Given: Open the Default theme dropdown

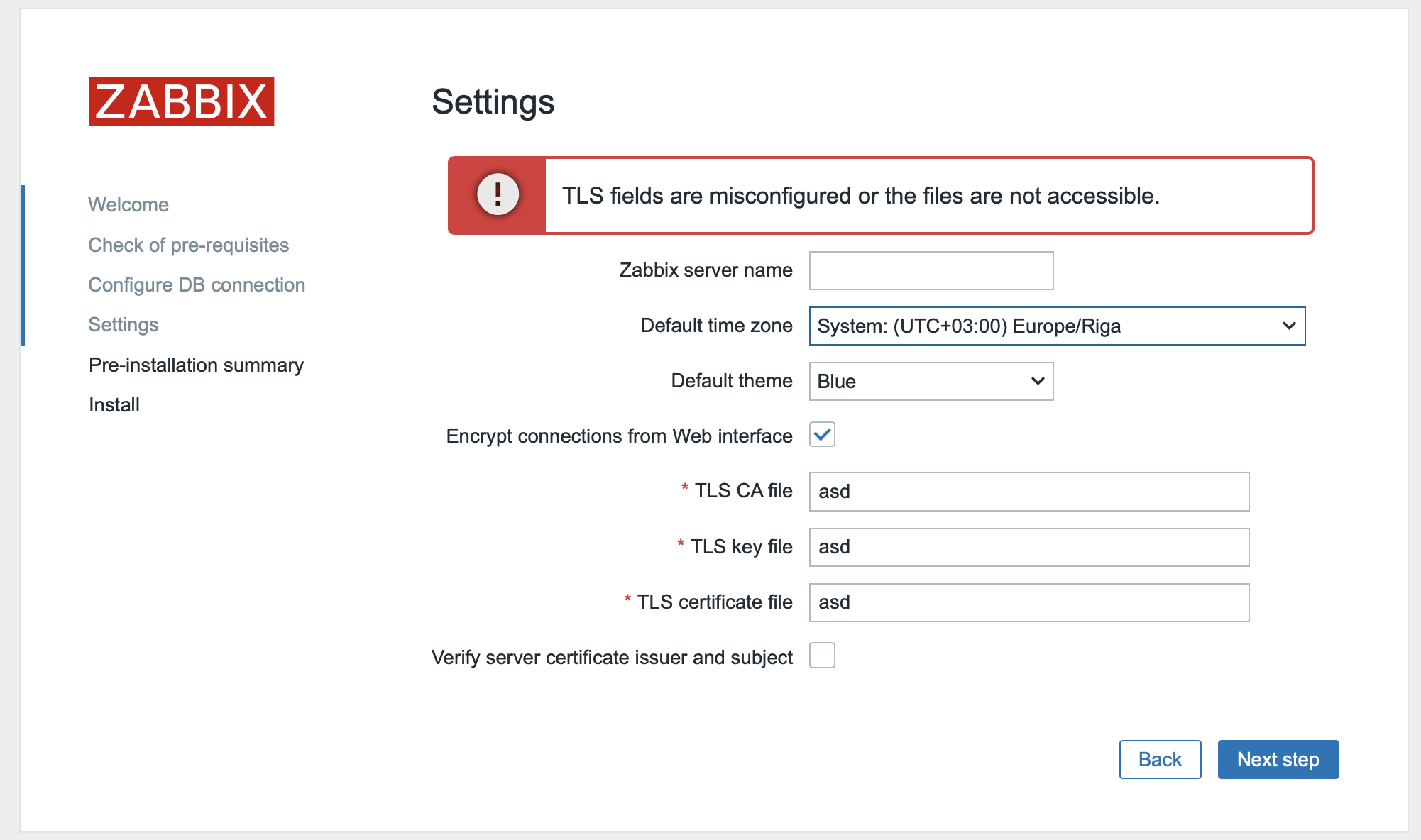Looking at the screenshot, I should [931, 381].
